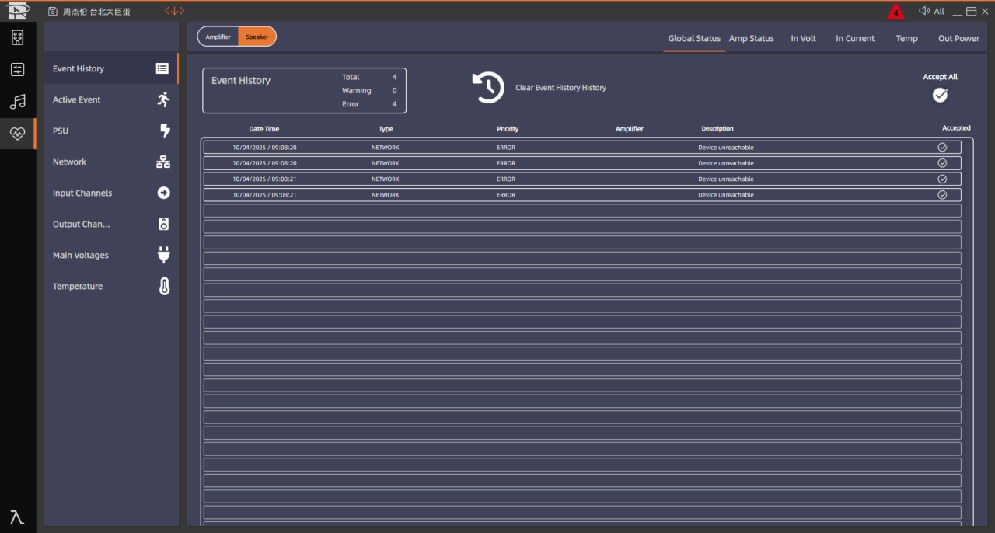This screenshot has height=533, width=995.
Task: Click the Description column header
Action: [717, 129]
